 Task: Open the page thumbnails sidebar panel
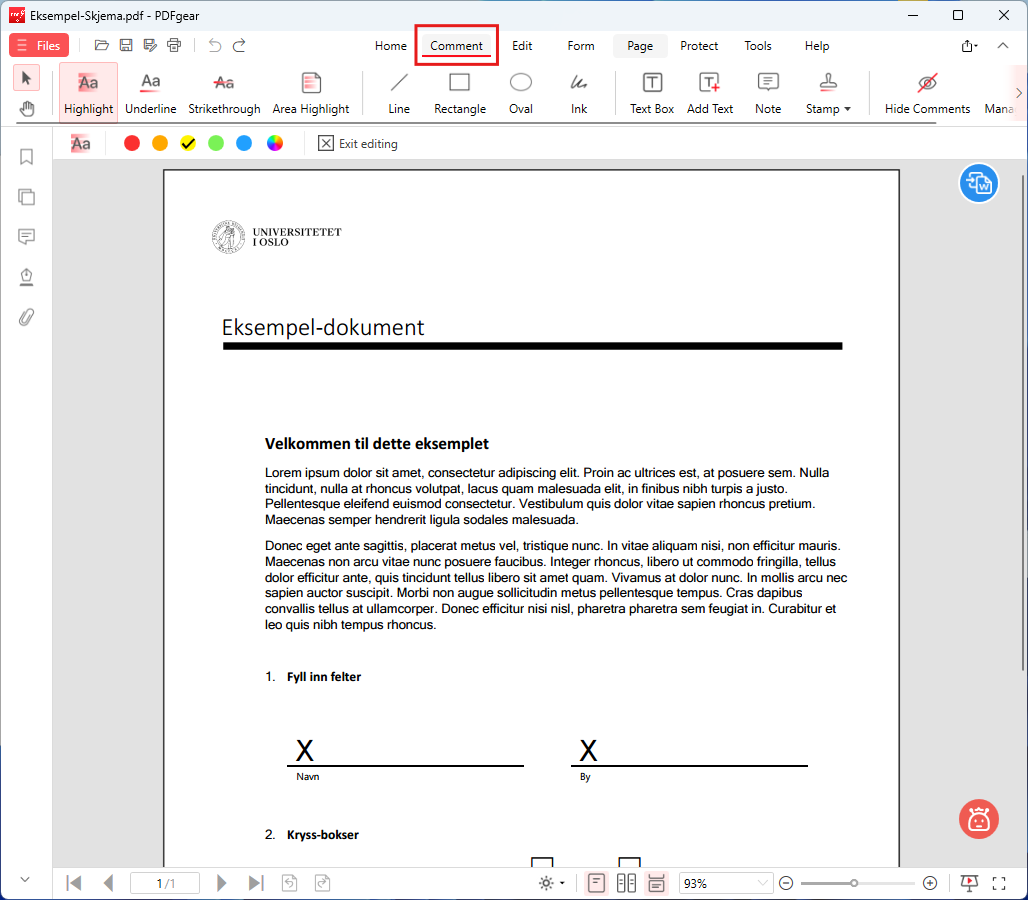(x=26, y=197)
